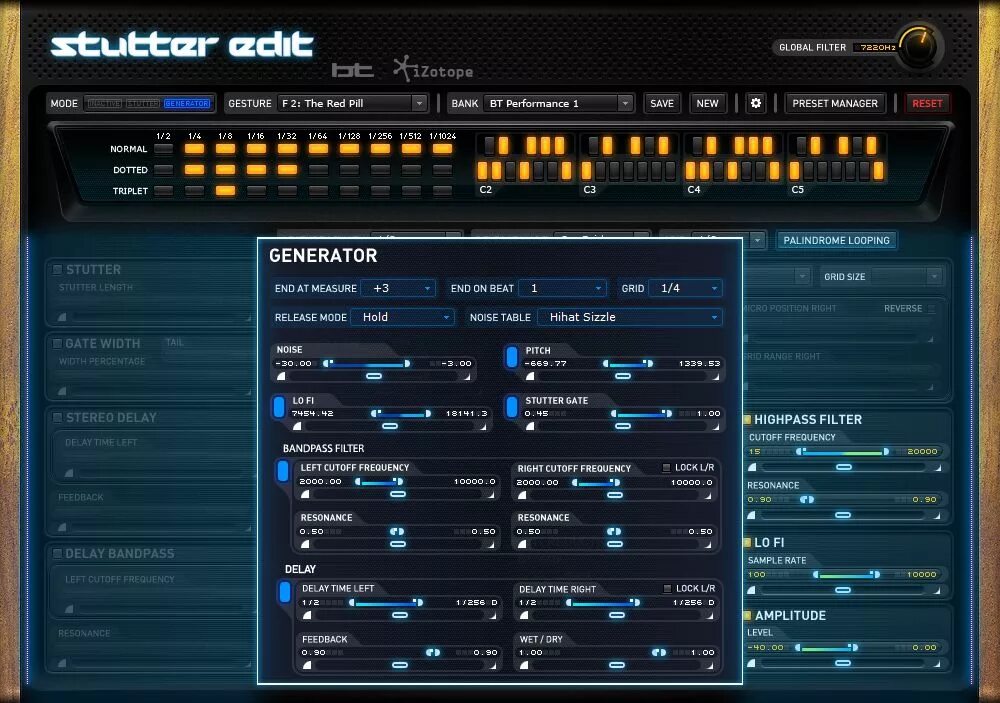Toggle Triplet 1/8 grid cell

[225, 190]
